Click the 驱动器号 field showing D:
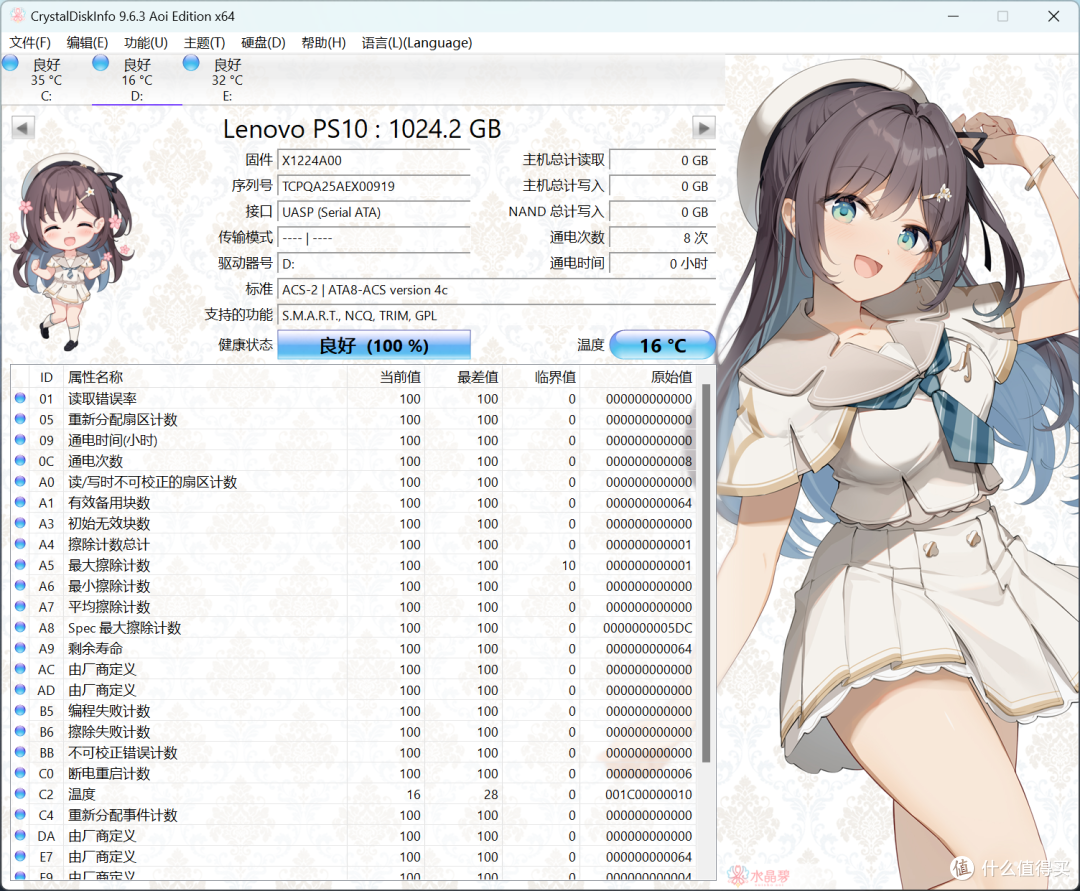Viewport: 1080px width, 891px height. (374, 264)
